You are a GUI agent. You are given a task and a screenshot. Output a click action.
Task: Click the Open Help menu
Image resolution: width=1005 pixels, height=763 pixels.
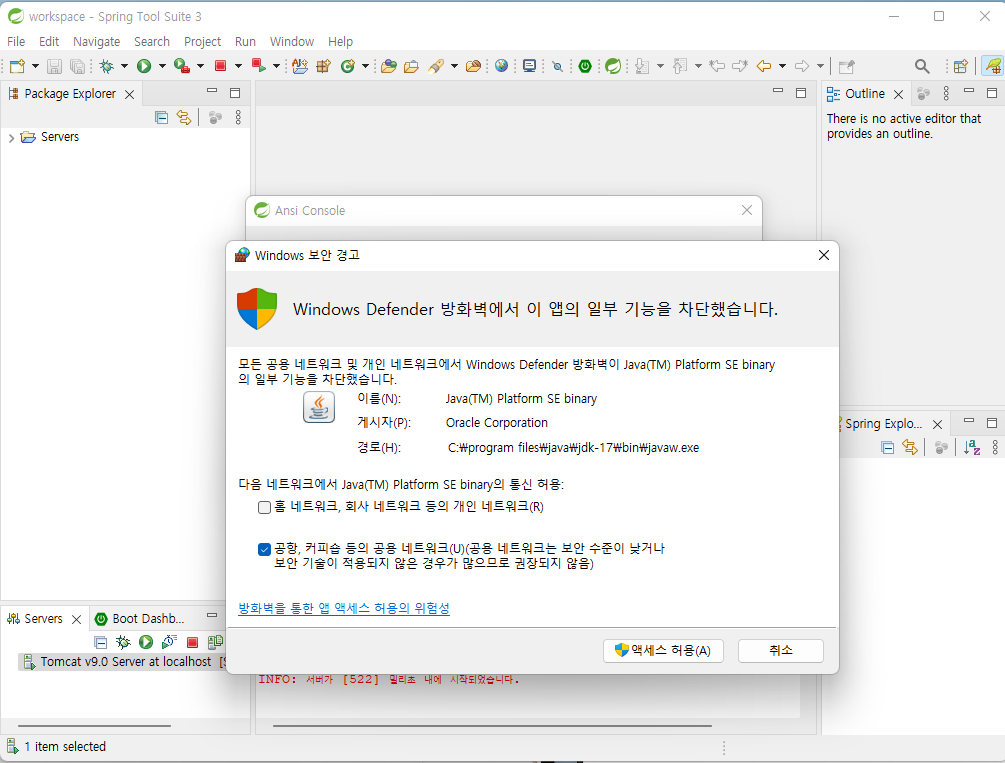click(x=340, y=42)
